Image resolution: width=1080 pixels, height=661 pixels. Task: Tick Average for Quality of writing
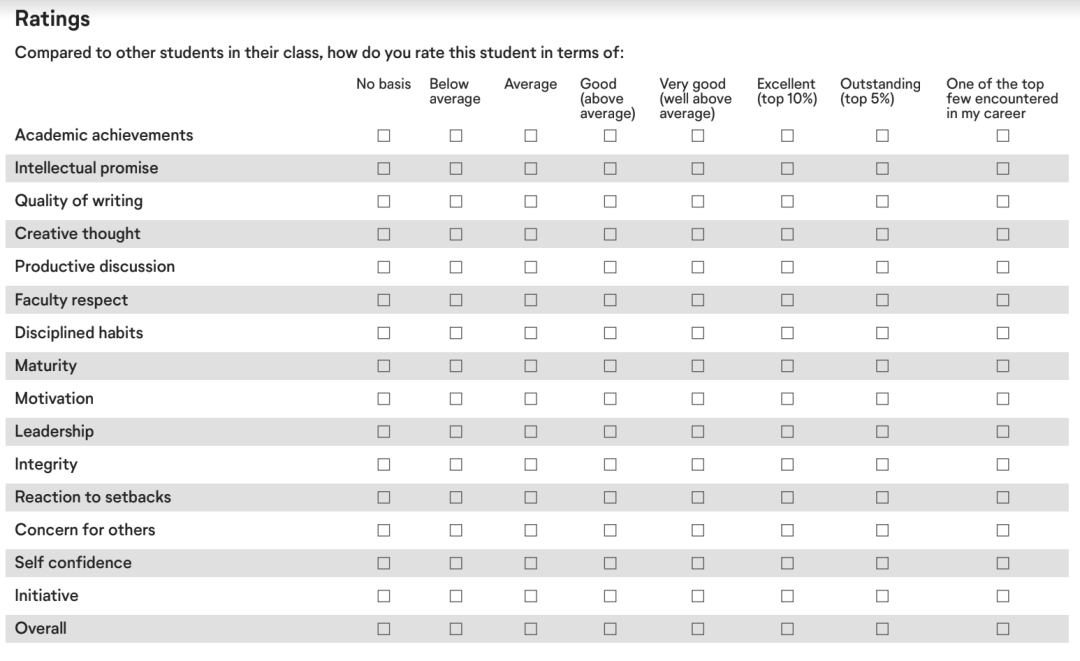point(530,202)
